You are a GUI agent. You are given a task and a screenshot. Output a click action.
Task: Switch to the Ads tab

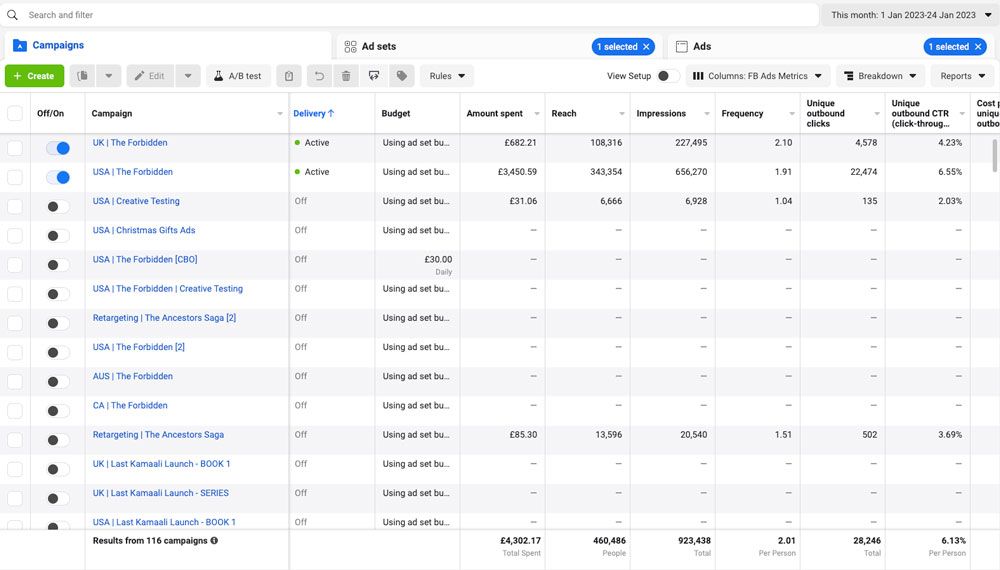coord(701,46)
